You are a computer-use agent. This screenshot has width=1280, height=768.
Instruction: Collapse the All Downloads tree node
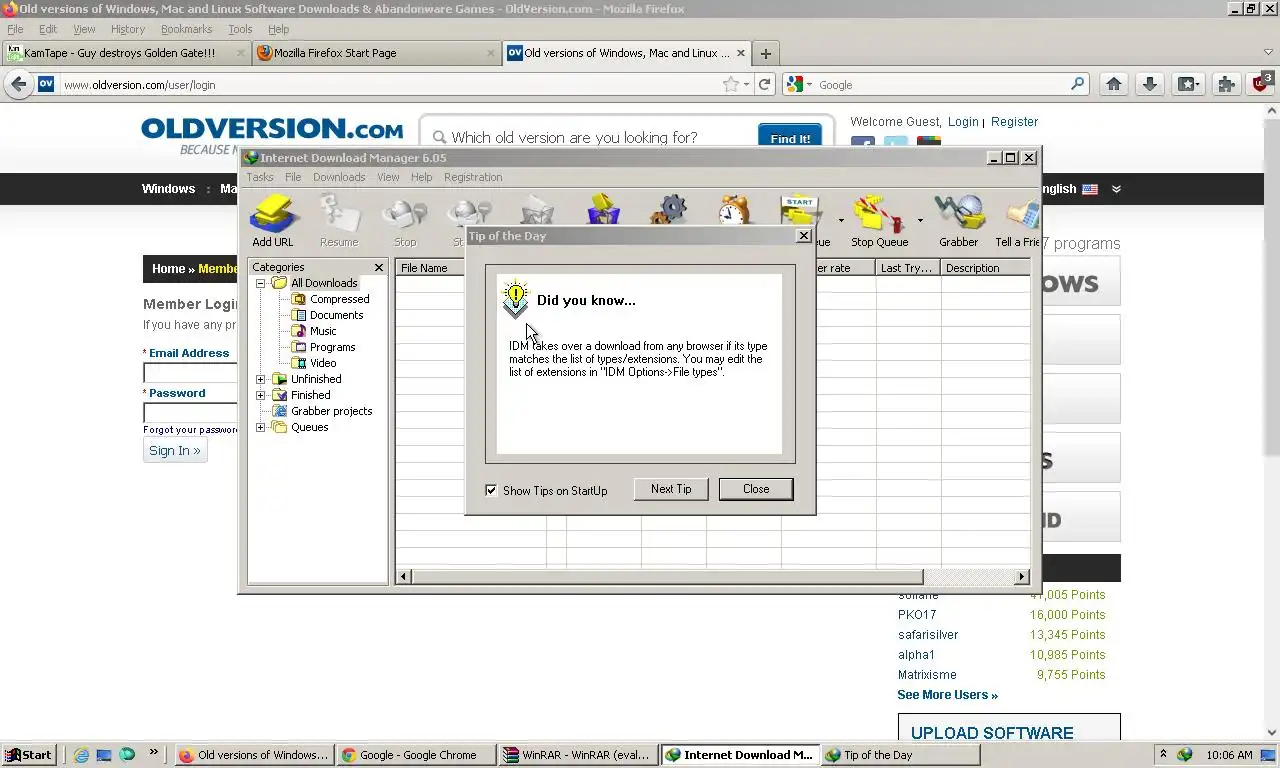261,283
